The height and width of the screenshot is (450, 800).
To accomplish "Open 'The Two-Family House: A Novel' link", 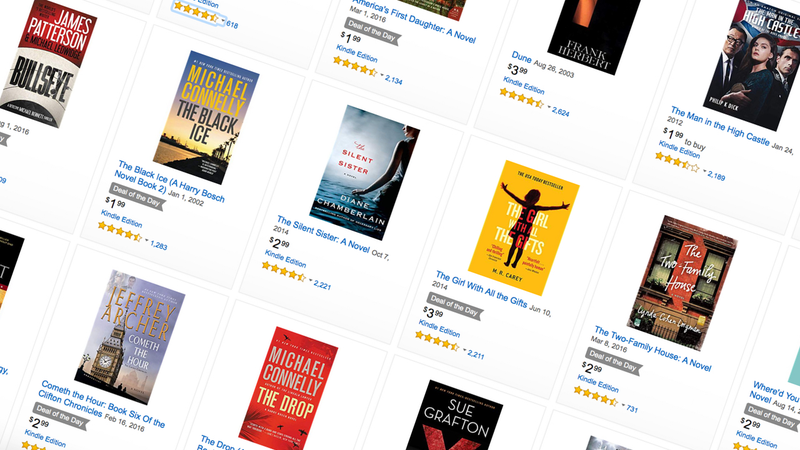I will click(x=653, y=348).
